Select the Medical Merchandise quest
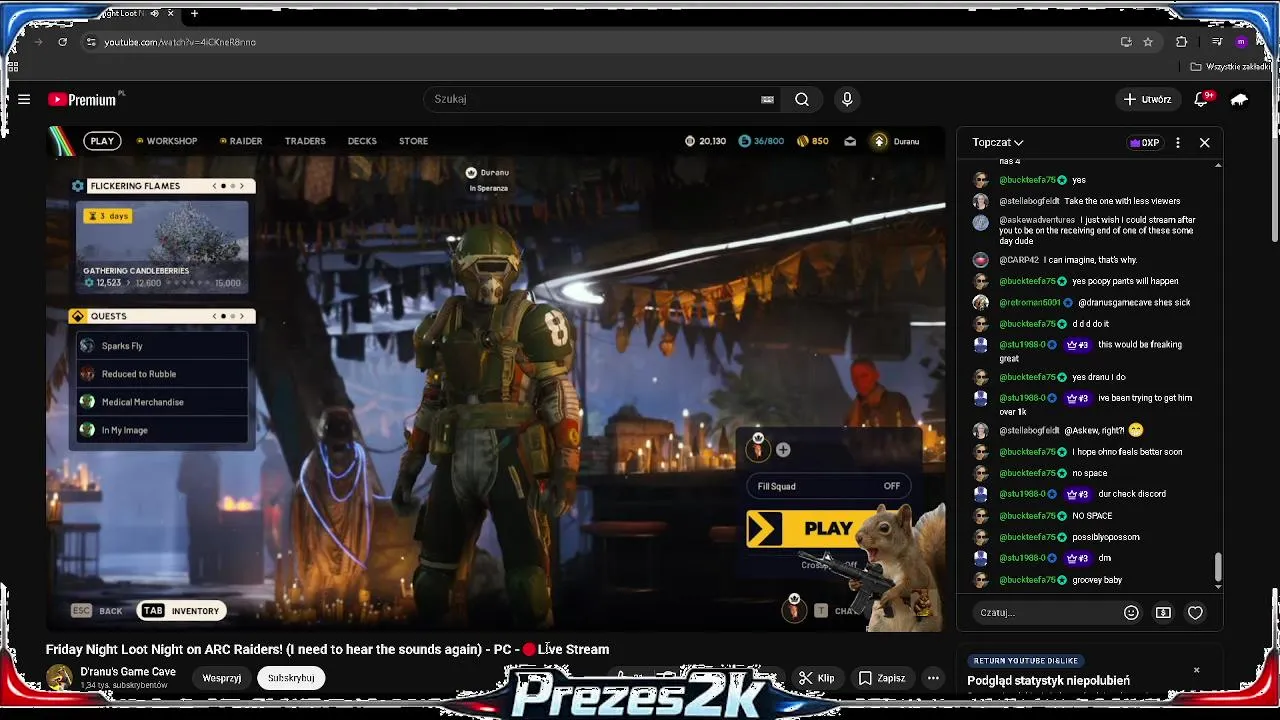This screenshot has height=720, width=1280. tap(162, 402)
